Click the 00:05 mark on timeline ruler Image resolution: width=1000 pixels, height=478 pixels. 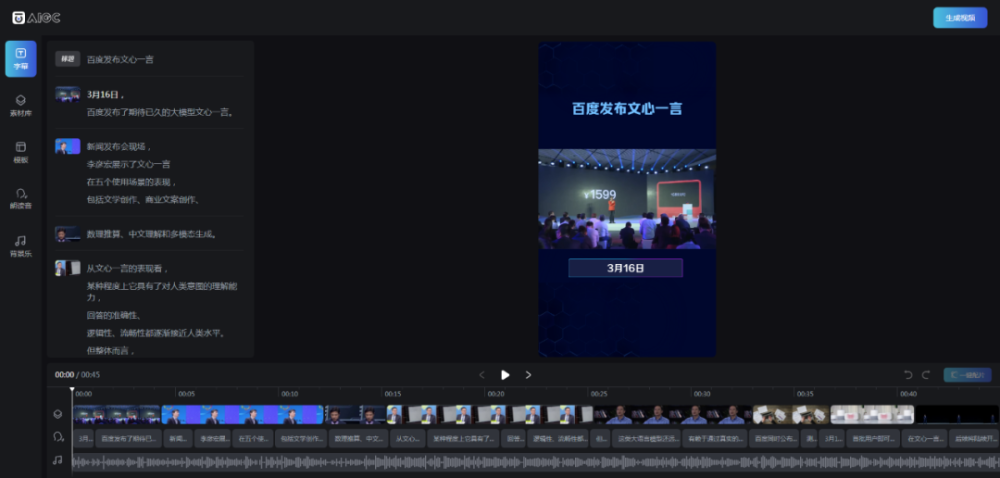click(186, 394)
